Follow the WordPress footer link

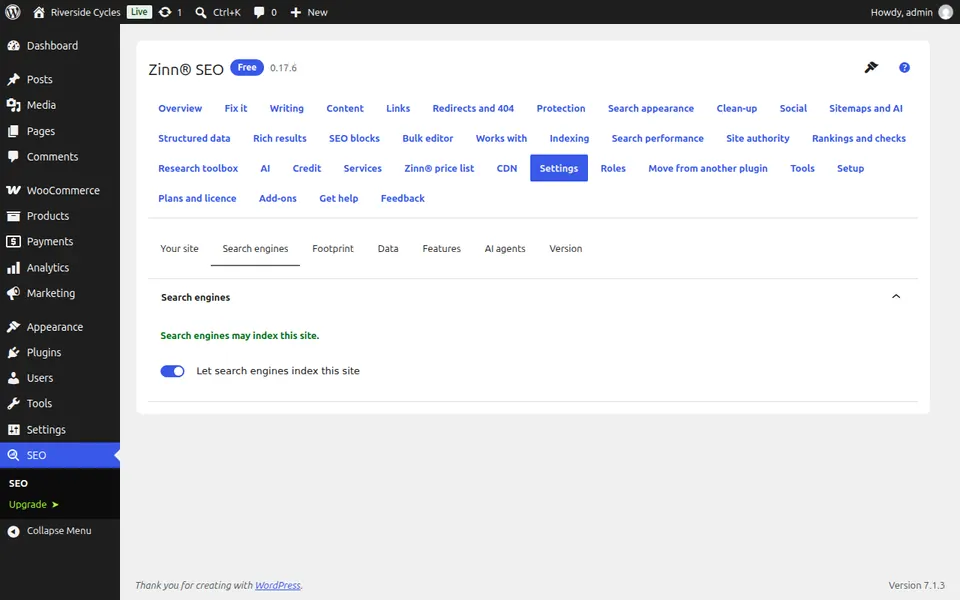[x=278, y=585]
